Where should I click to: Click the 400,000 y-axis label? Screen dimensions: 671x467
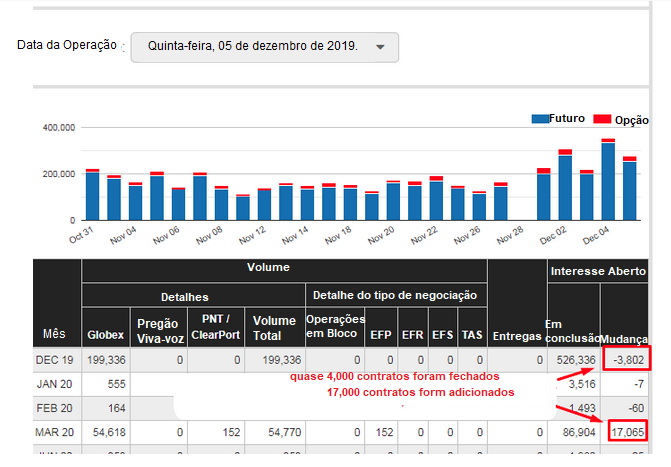[x=59, y=128]
